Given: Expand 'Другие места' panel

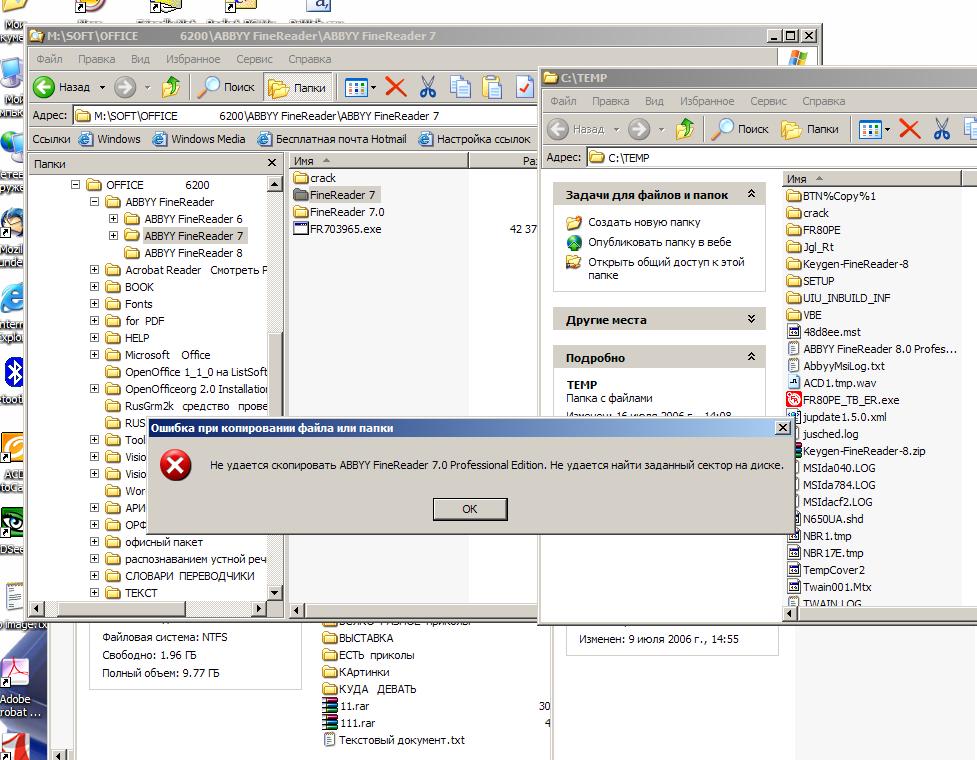Looking at the screenshot, I should [751, 320].
